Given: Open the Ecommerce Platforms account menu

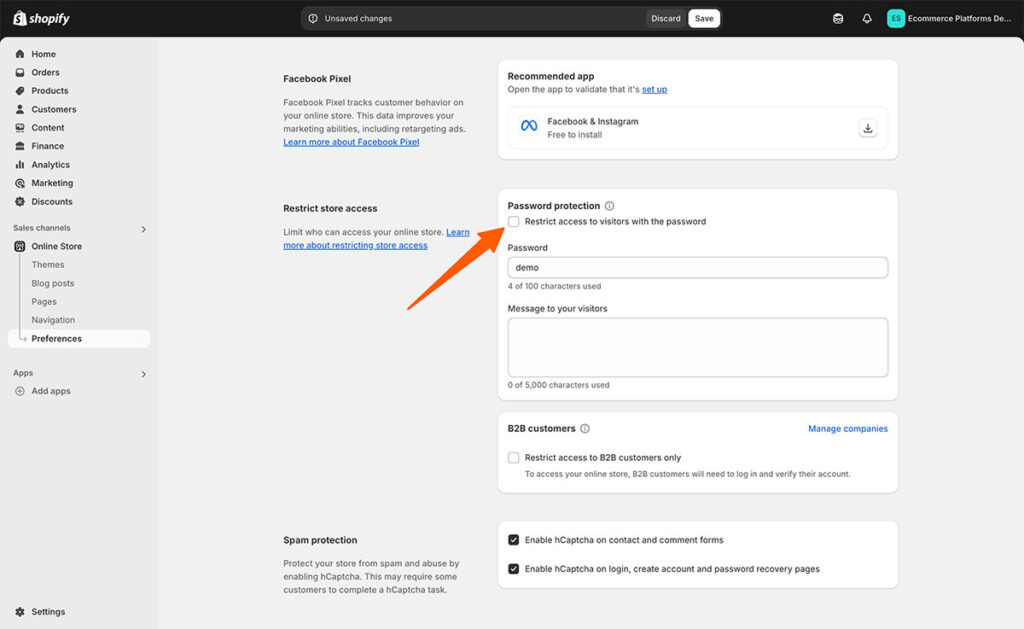Looking at the screenshot, I should click(950, 18).
